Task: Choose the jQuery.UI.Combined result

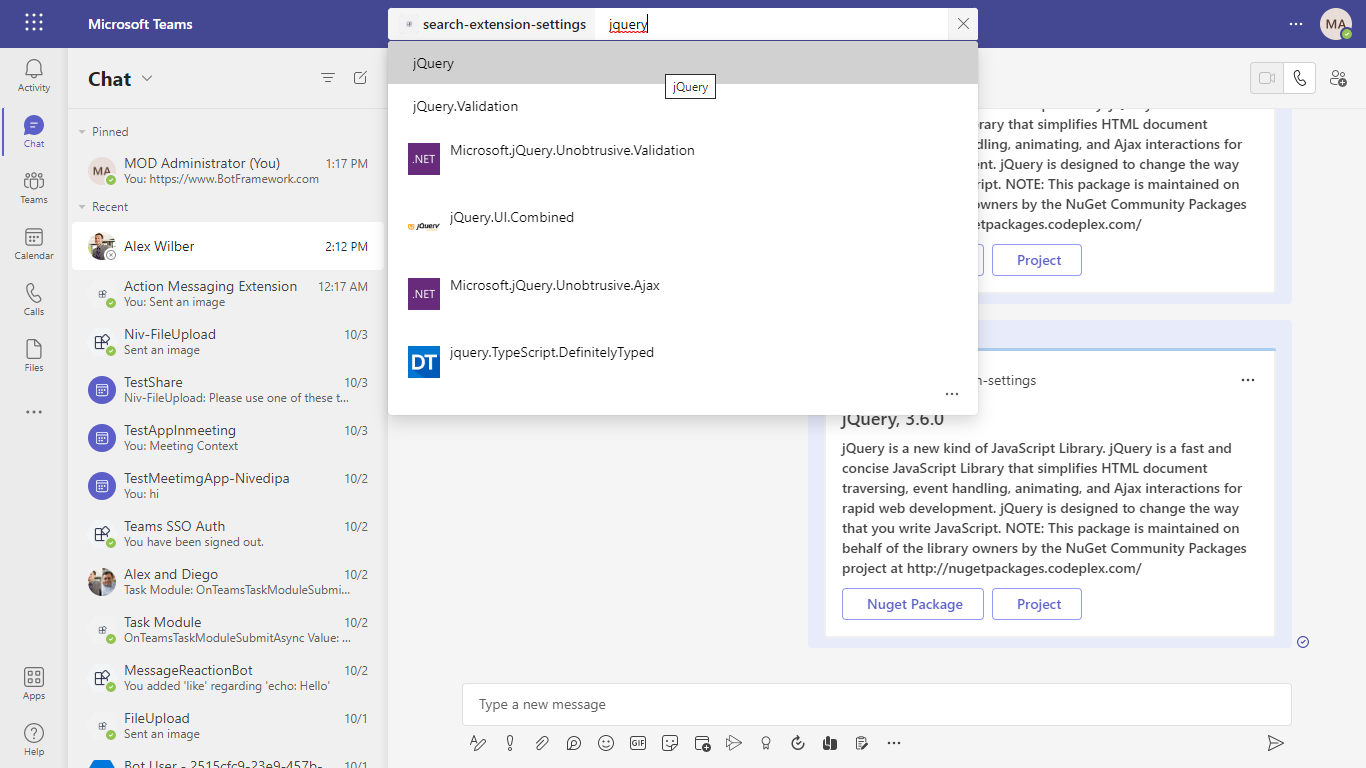Action: [x=683, y=226]
